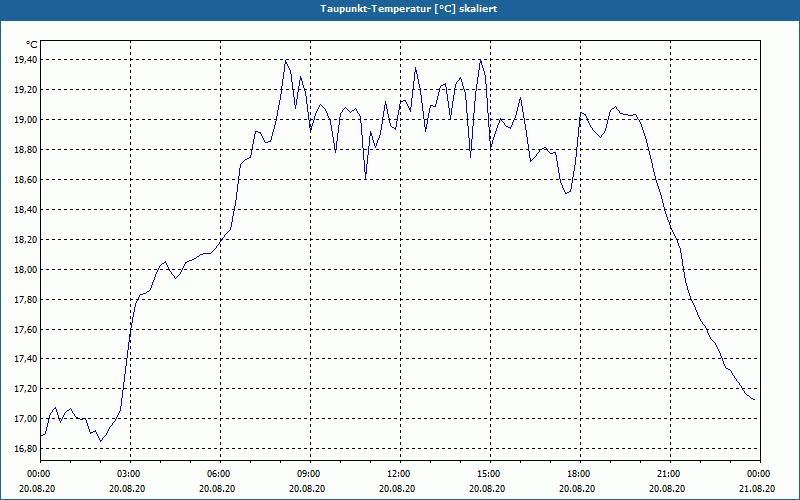Click the 19,40 y-axis label
Screen dimensions: 800x500
(26, 60)
